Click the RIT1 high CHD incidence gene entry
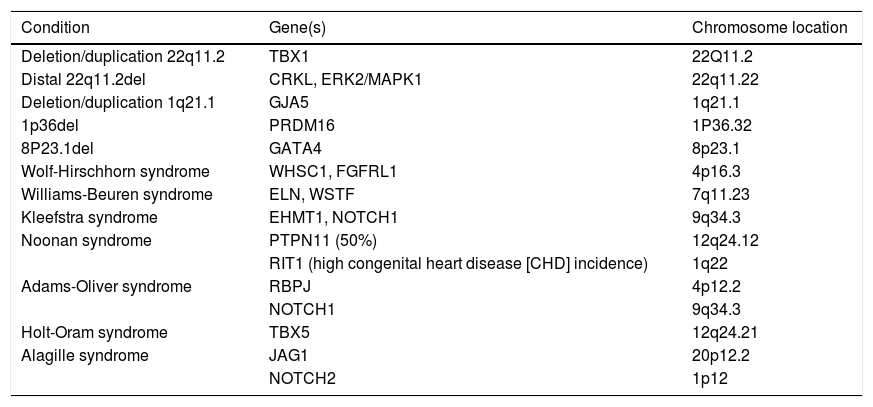This screenshot has height=407, width=873. 458,263
